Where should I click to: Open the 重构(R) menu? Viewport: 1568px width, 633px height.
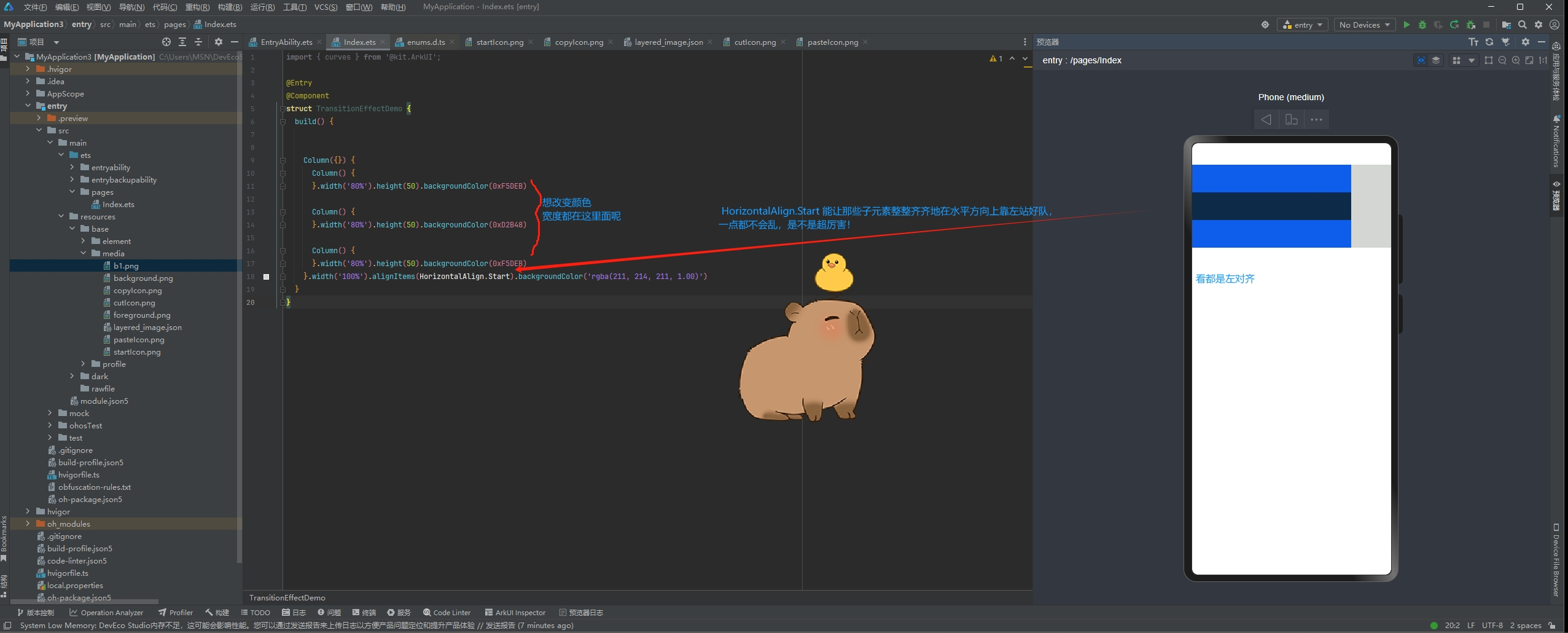pos(197,7)
